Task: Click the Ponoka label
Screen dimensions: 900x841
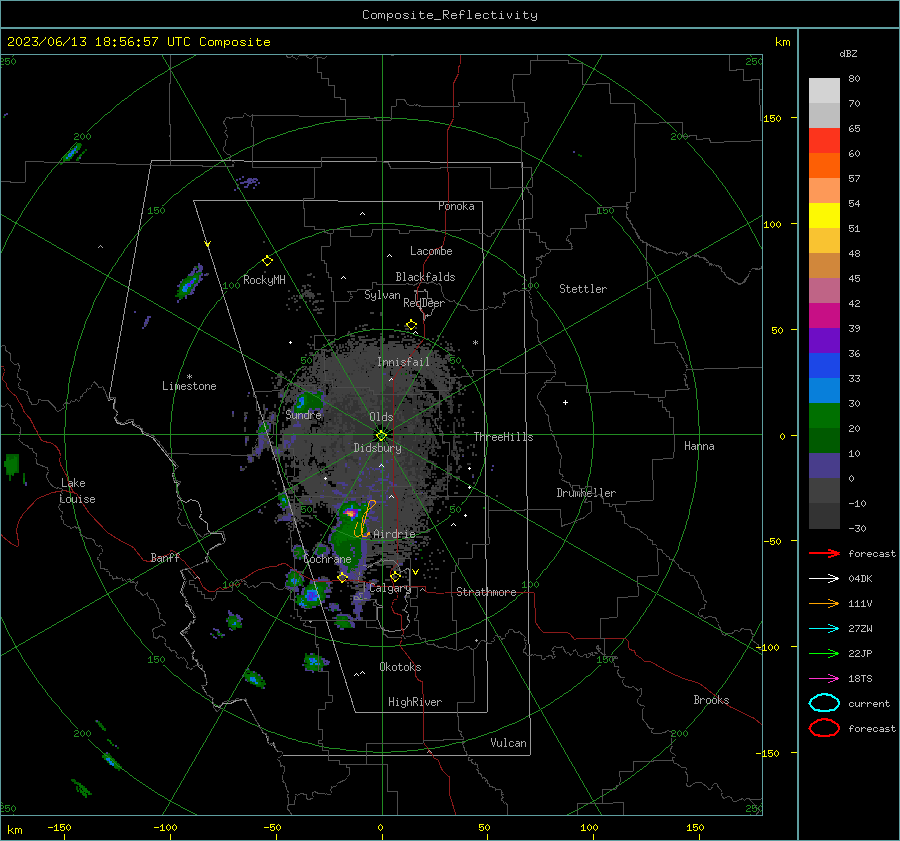Action: pyautogui.click(x=456, y=206)
